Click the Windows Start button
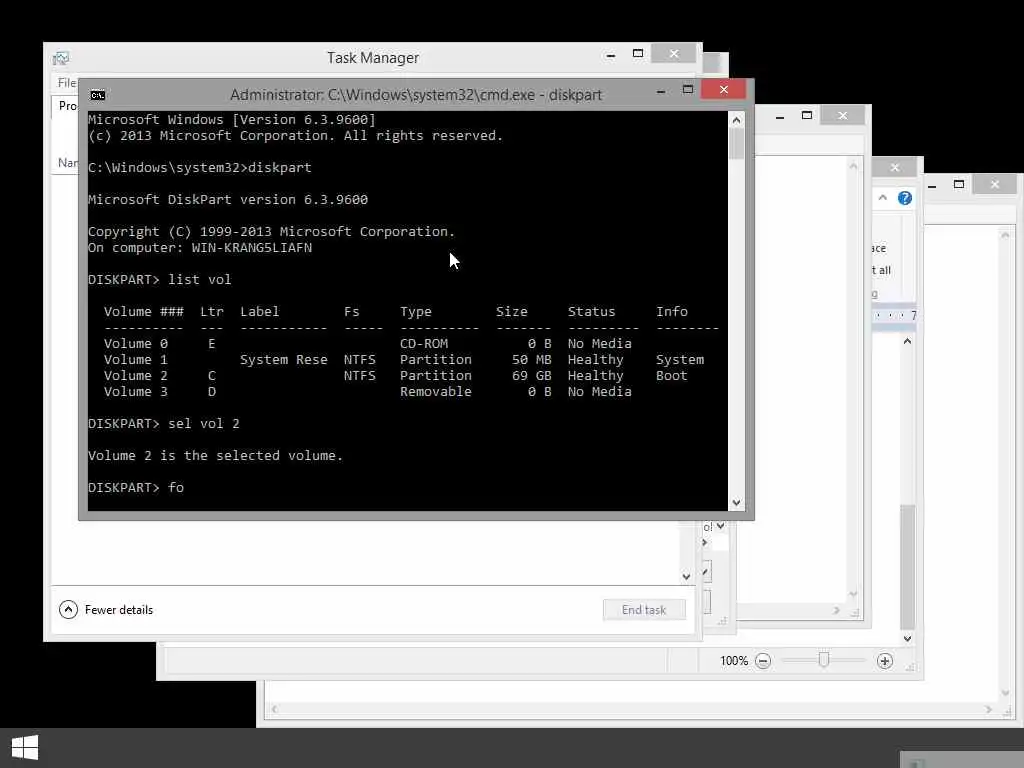This screenshot has width=1024, height=768. (25, 747)
